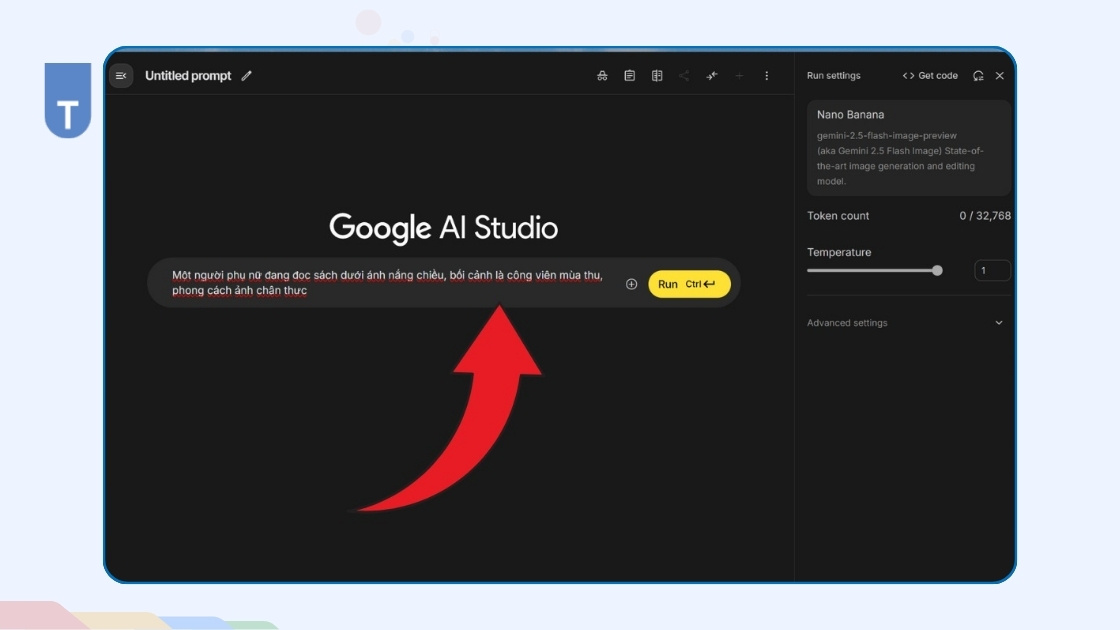1120x630 pixels.
Task: Click inside the Vietnamese prompt text box
Action: click(x=380, y=283)
